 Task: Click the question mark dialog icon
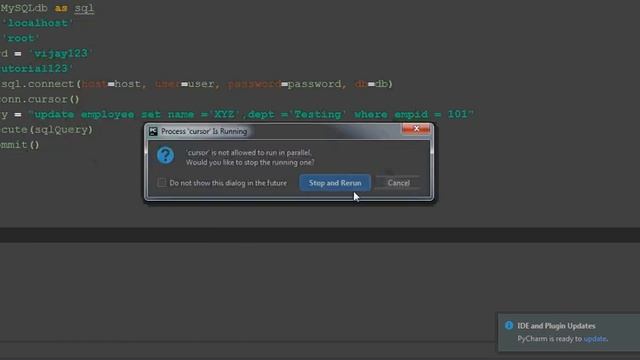tap(165, 156)
